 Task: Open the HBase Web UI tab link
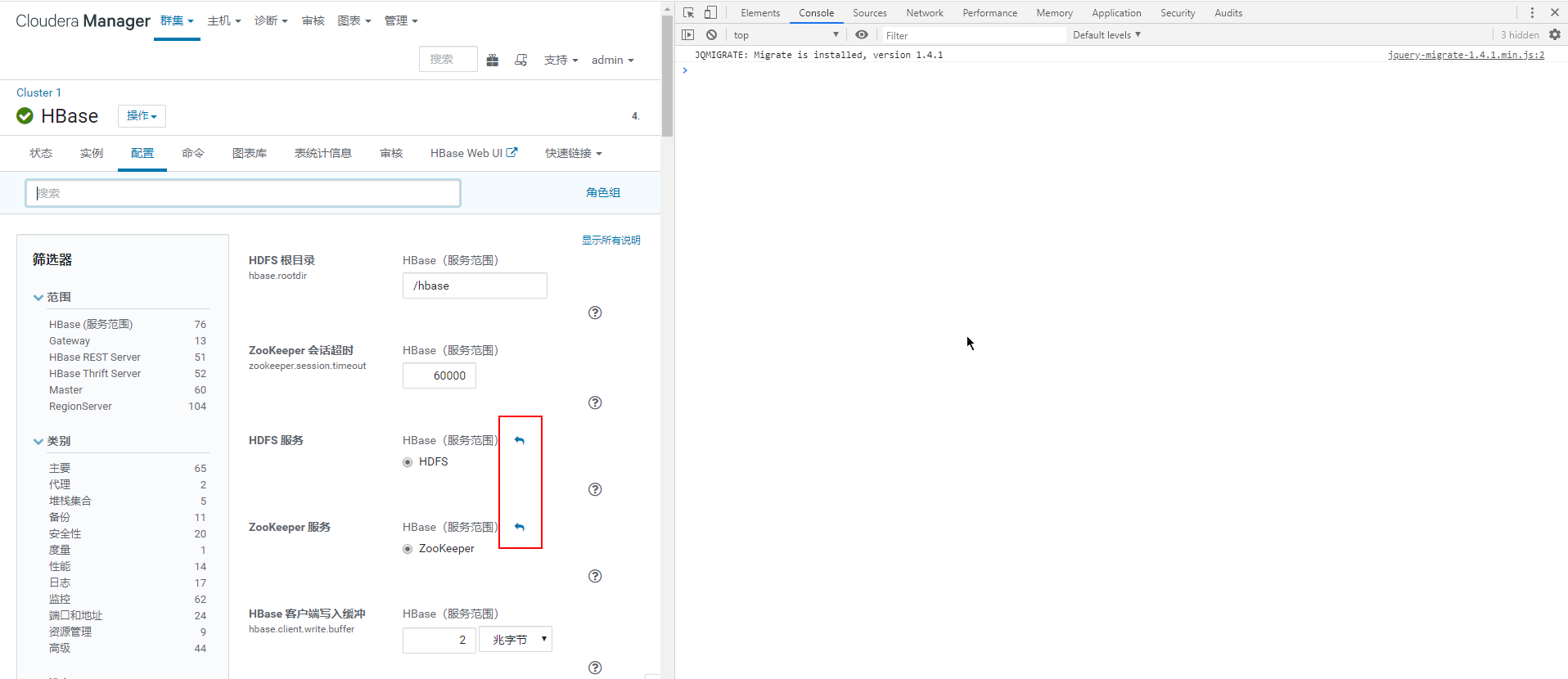(x=474, y=153)
